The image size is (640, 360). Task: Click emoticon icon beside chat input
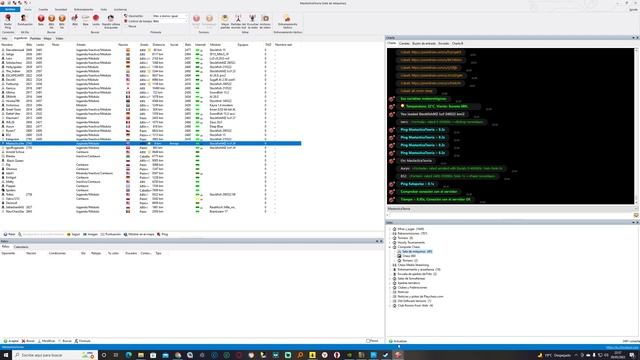point(636,215)
